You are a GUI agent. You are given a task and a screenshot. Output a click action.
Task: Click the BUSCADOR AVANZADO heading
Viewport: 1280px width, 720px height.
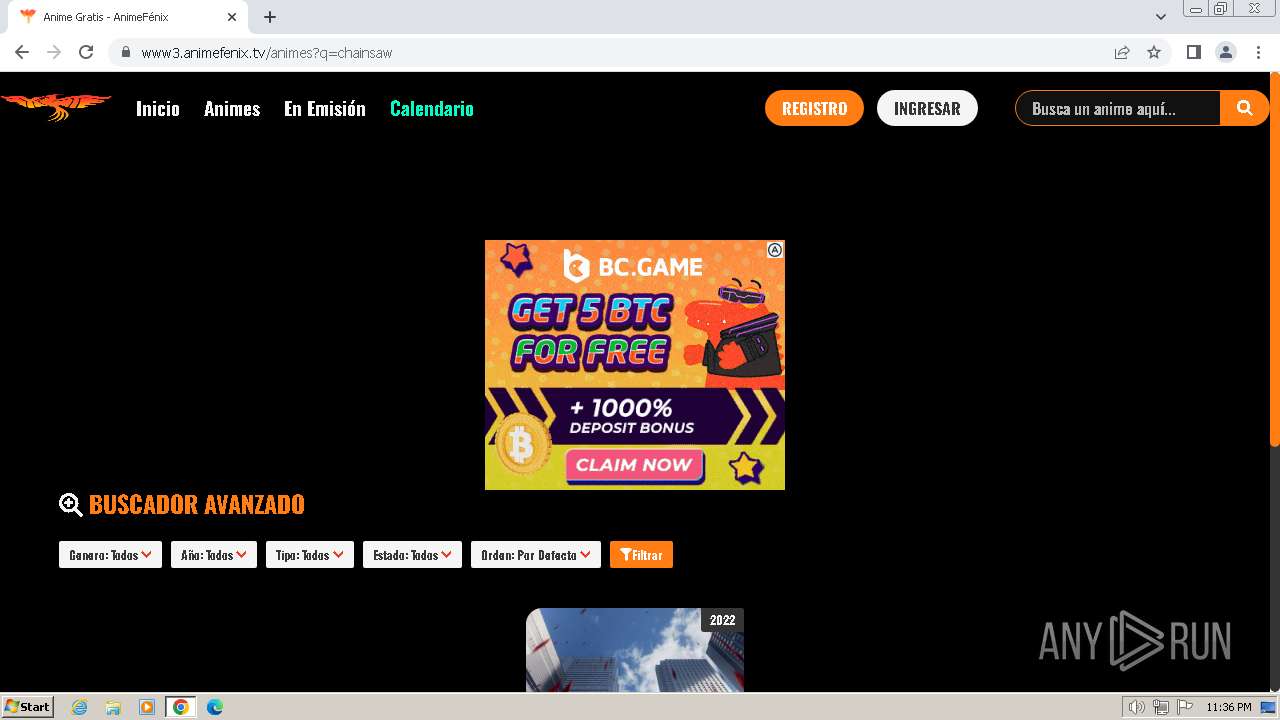click(x=197, y=505)
